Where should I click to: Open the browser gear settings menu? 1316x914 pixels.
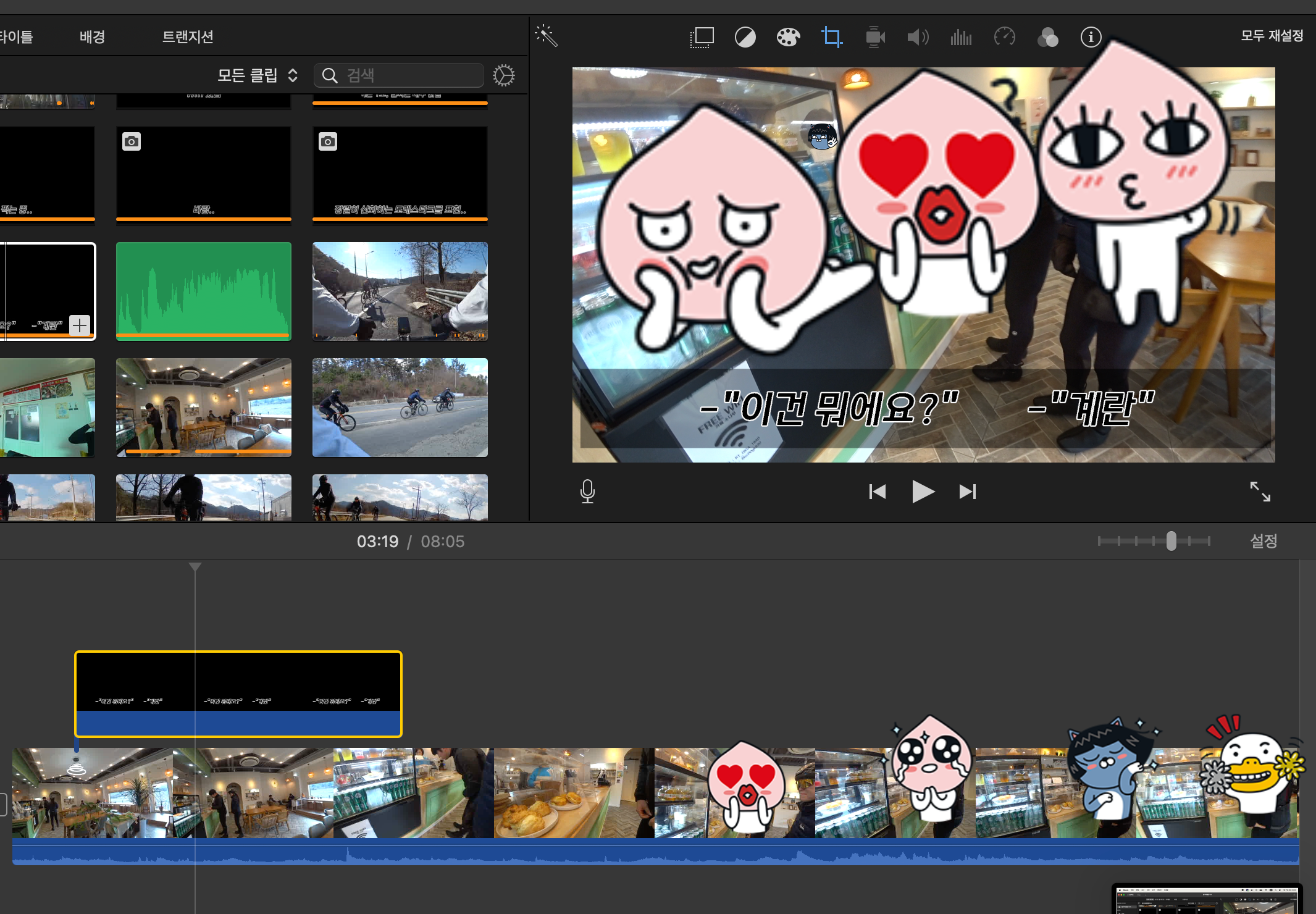pos(503,75)
